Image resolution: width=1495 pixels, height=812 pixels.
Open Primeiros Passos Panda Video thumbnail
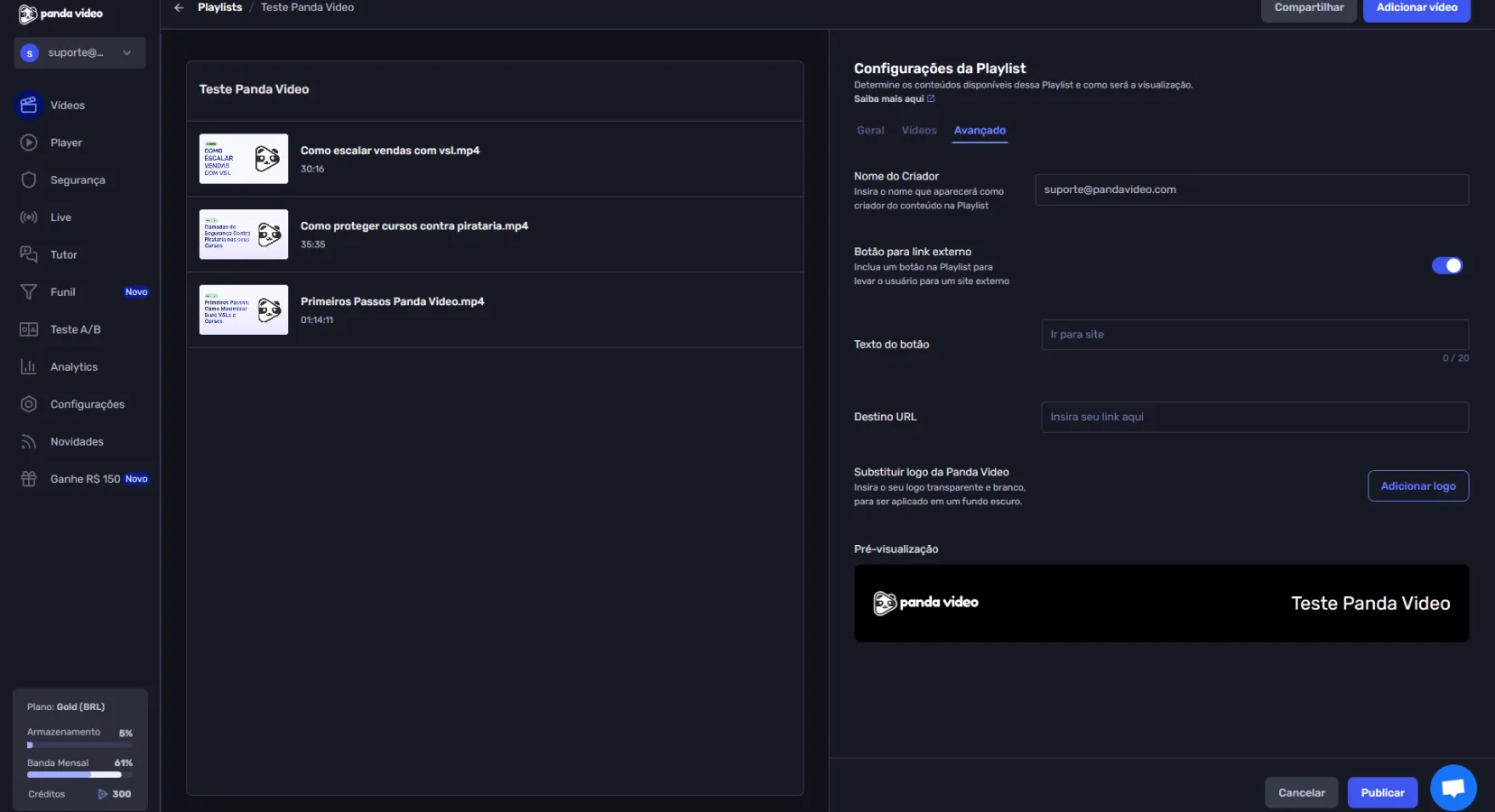(x=244, y=310)
